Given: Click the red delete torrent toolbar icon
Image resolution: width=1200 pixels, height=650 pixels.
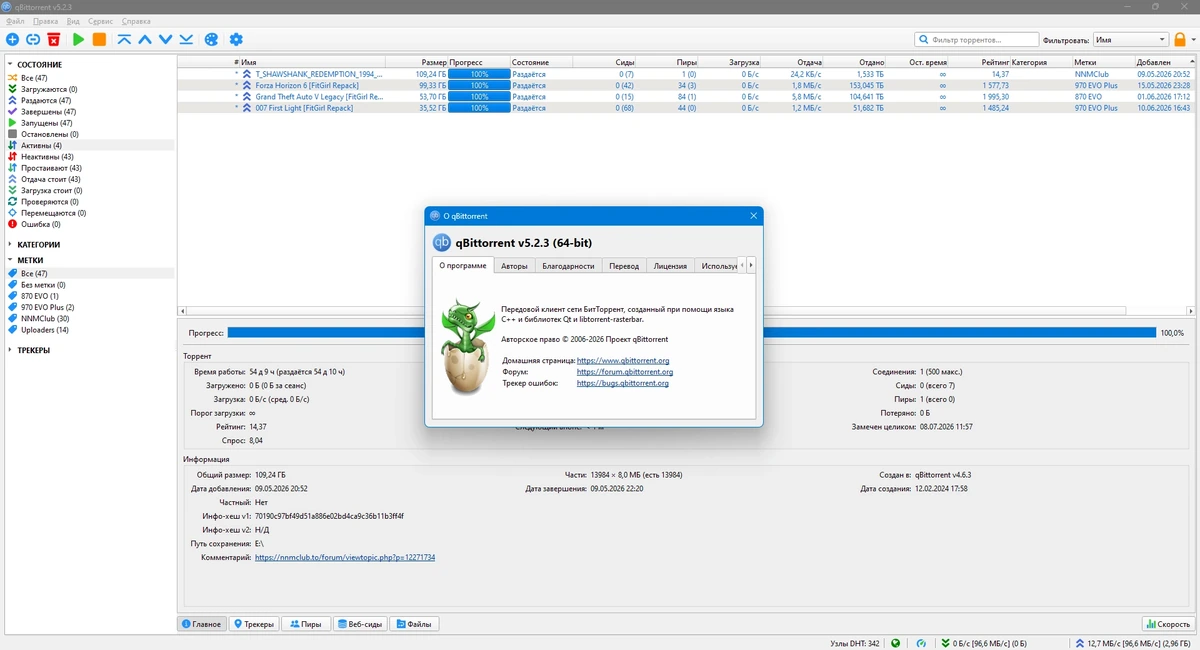Looking at the screenshot, I should [x=54, y=39].
